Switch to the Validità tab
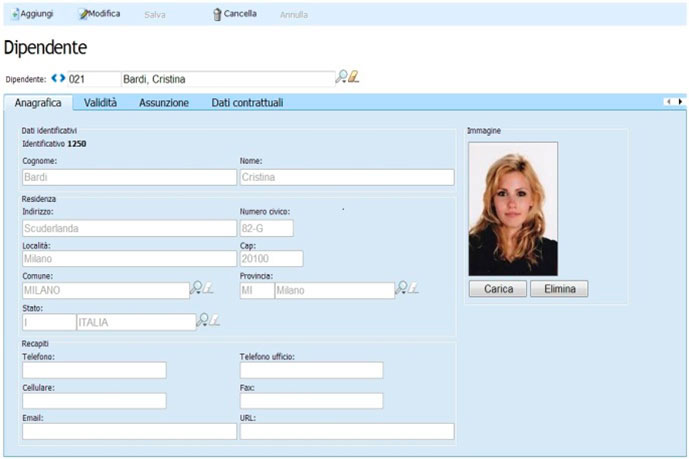 tap(100, 103)
